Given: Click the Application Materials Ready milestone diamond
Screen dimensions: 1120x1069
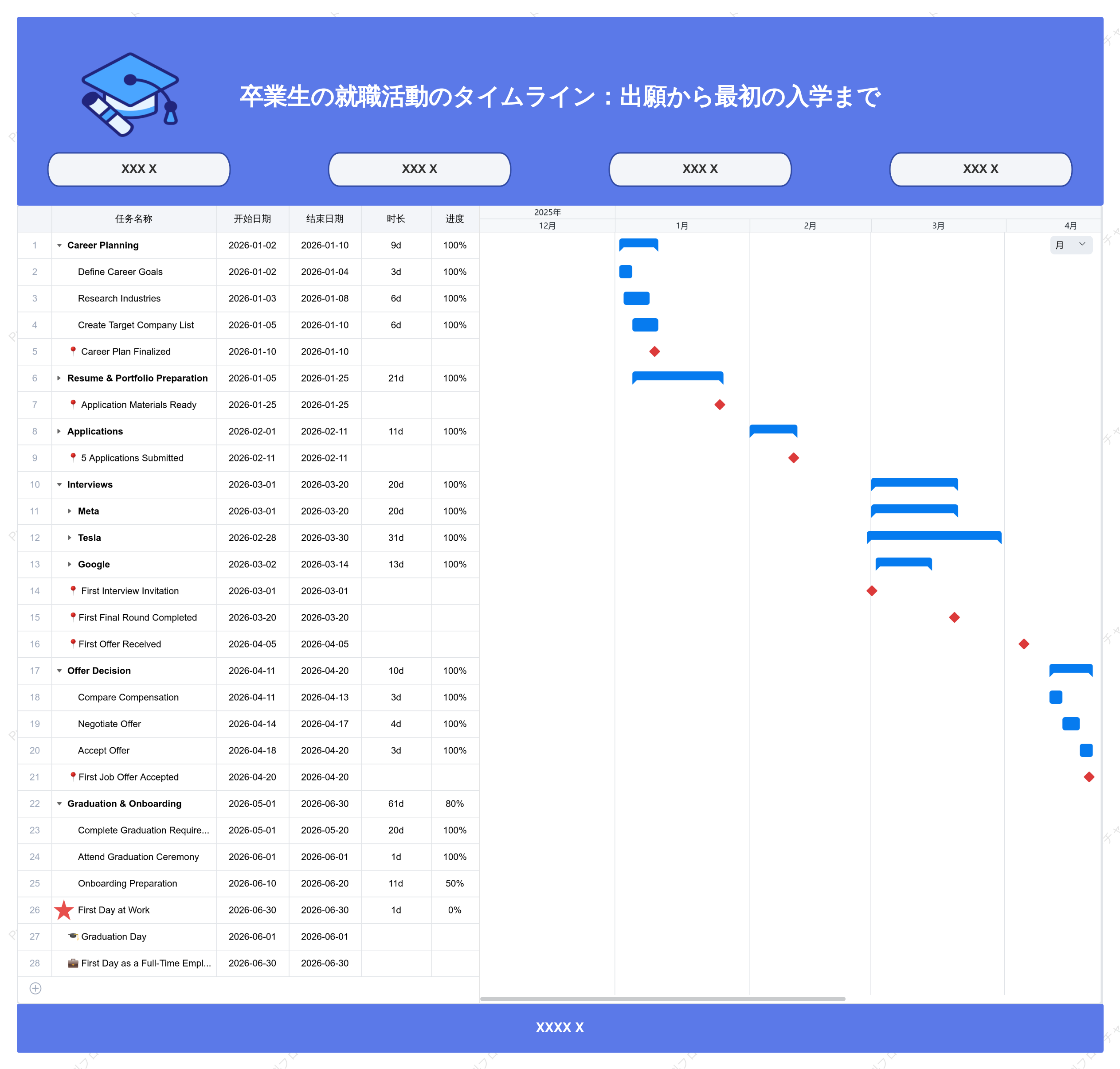Looking at the screenshot, I should (720, 405).
